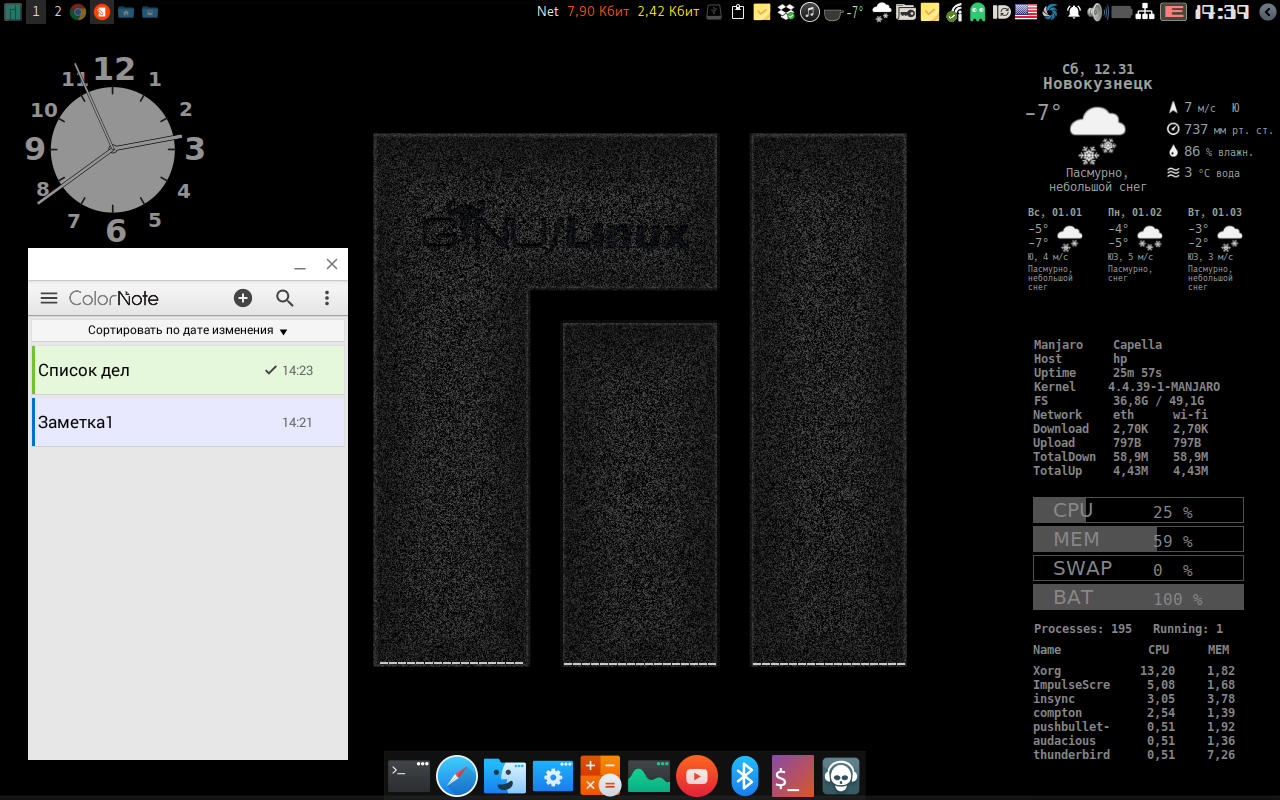This screenshot has width=1280, height=800.
Task: Click the notification bell in system tray
Action: pos(1074,12)
